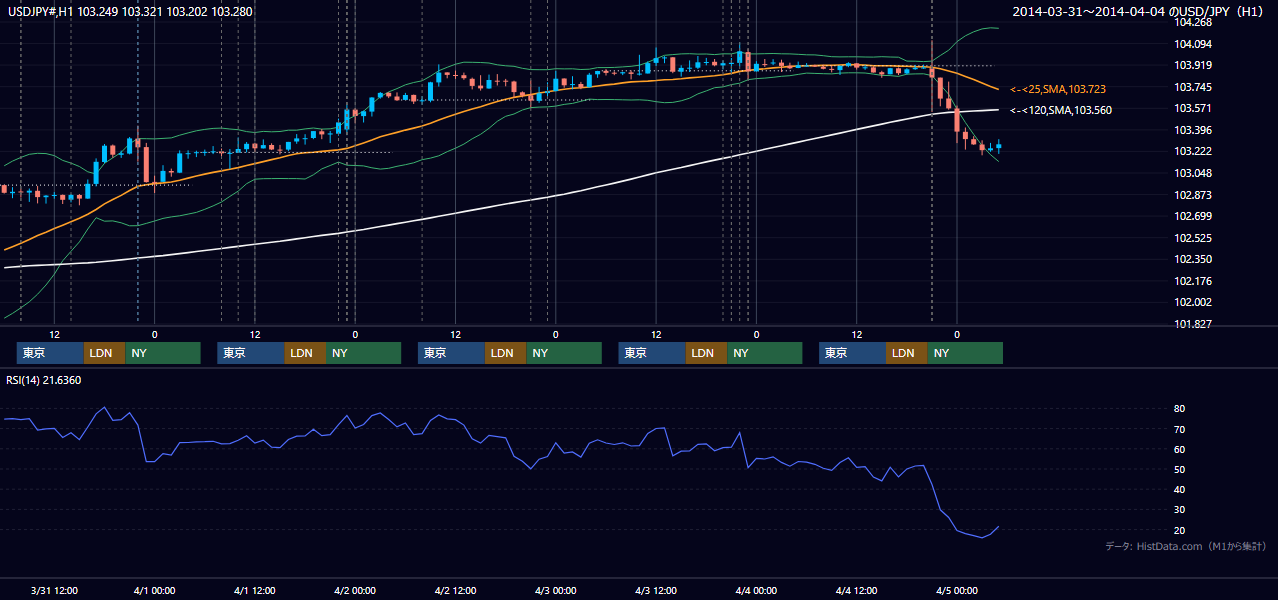This screenshot has height=600, width=1278.
Task: Select price level 102.873 on the axis
Action: tap(1193, 195)
